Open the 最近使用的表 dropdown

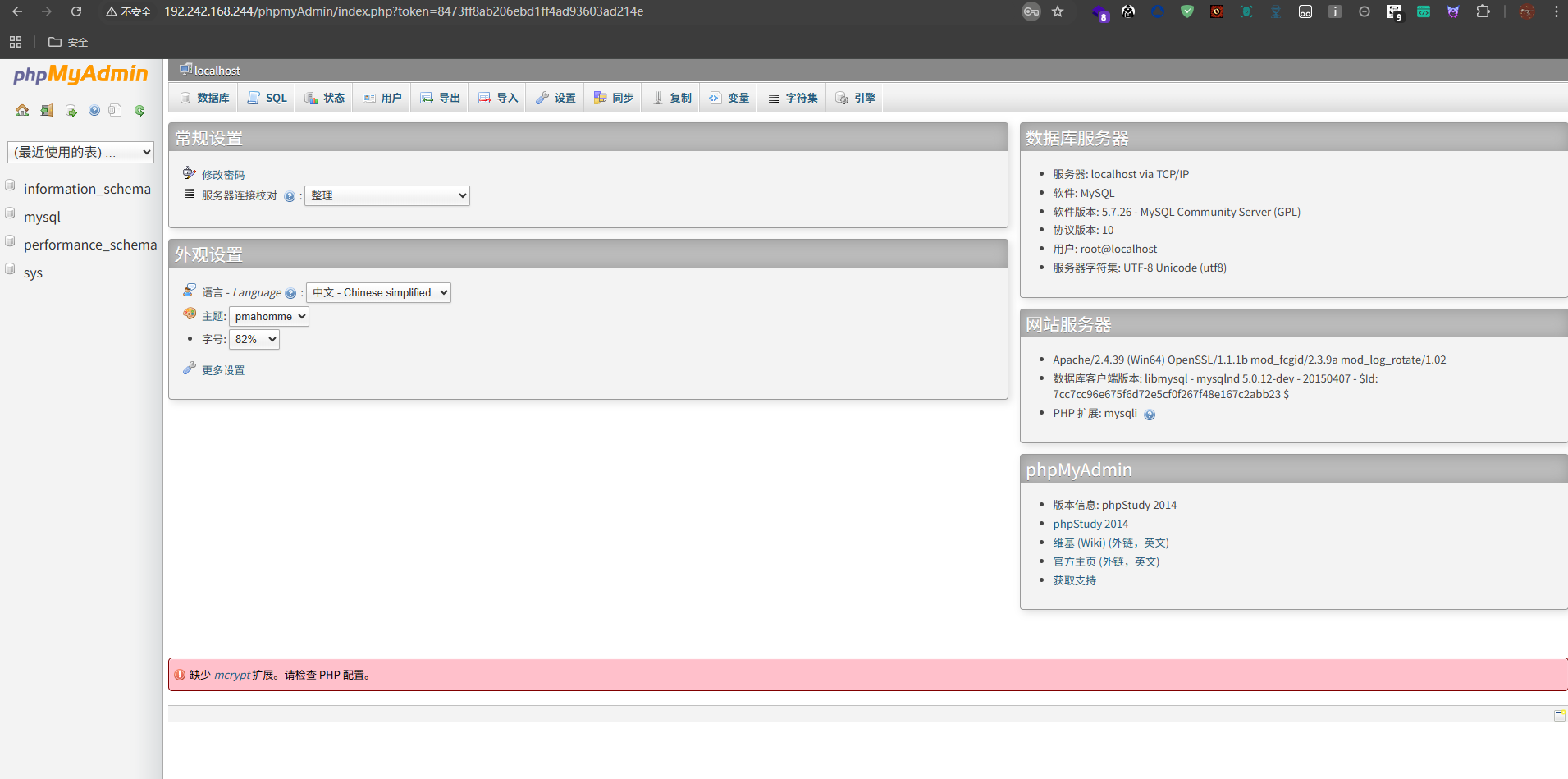[x=80, y=152]
